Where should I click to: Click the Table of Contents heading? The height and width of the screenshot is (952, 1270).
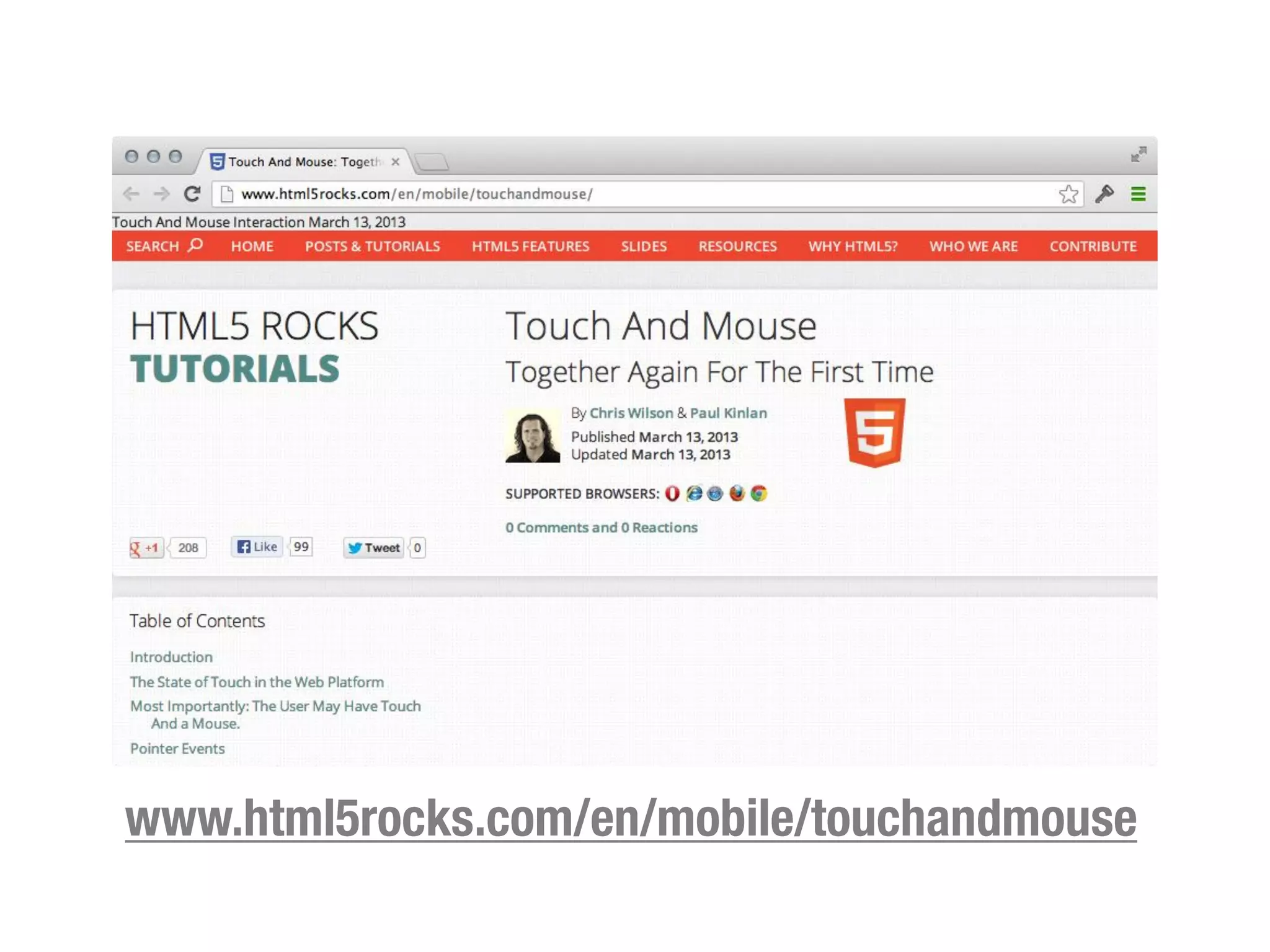coord(197,621)
